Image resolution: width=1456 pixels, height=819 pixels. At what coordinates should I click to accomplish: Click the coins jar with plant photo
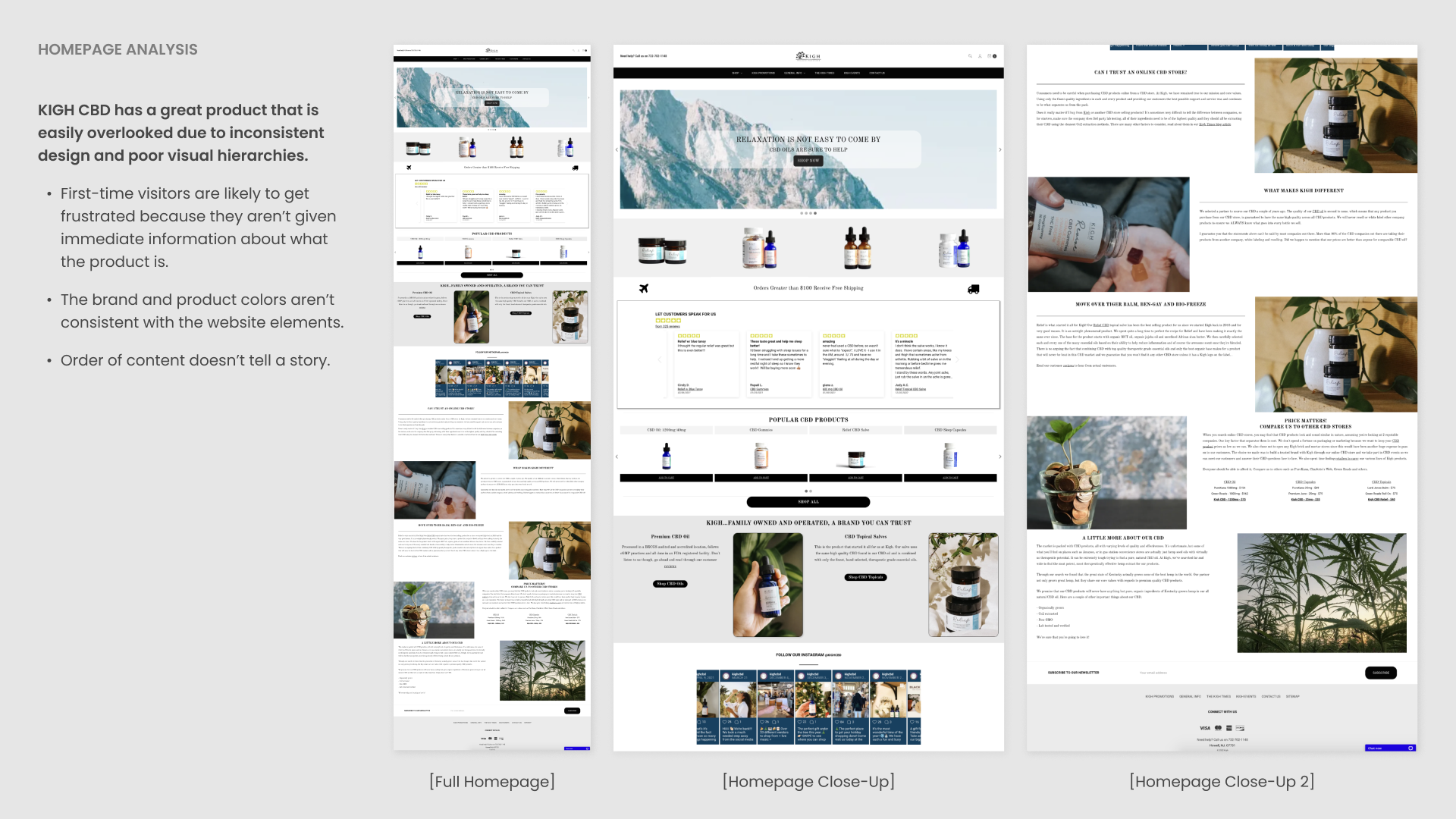pos(1106,472)
